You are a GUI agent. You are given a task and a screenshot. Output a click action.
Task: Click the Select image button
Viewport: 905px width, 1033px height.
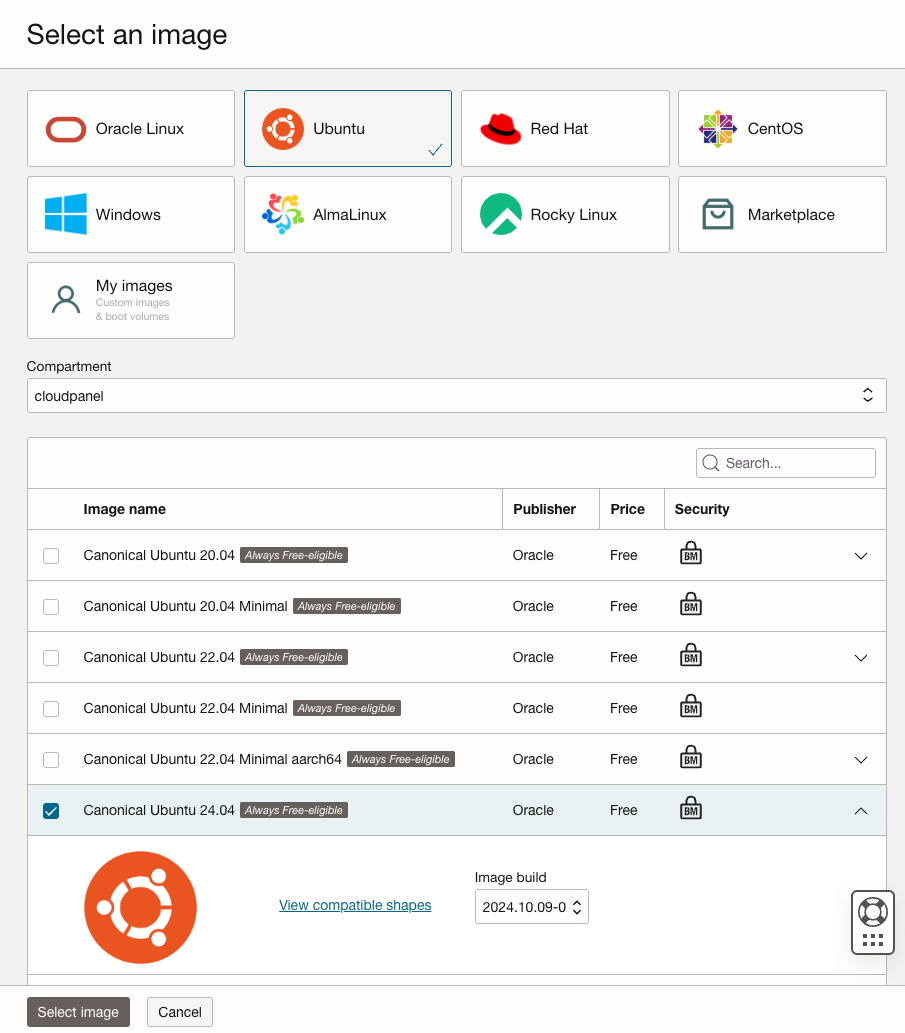coord(78,1012)
